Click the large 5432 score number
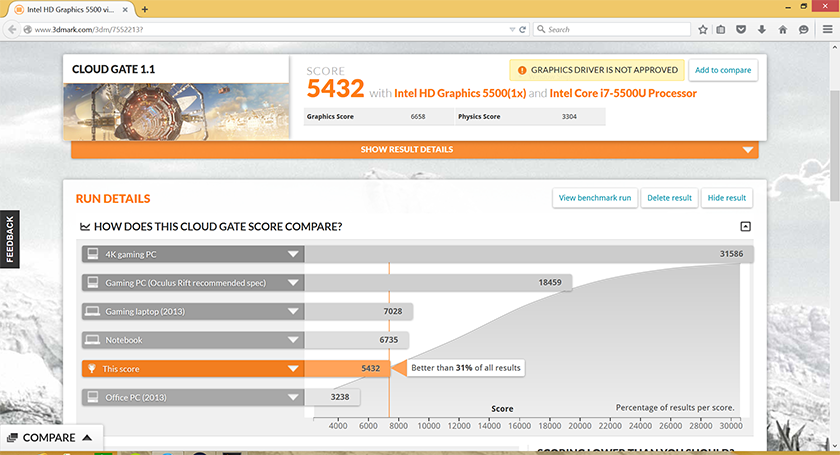The height and width of the screenshot is (455, 840). [335, 89]
